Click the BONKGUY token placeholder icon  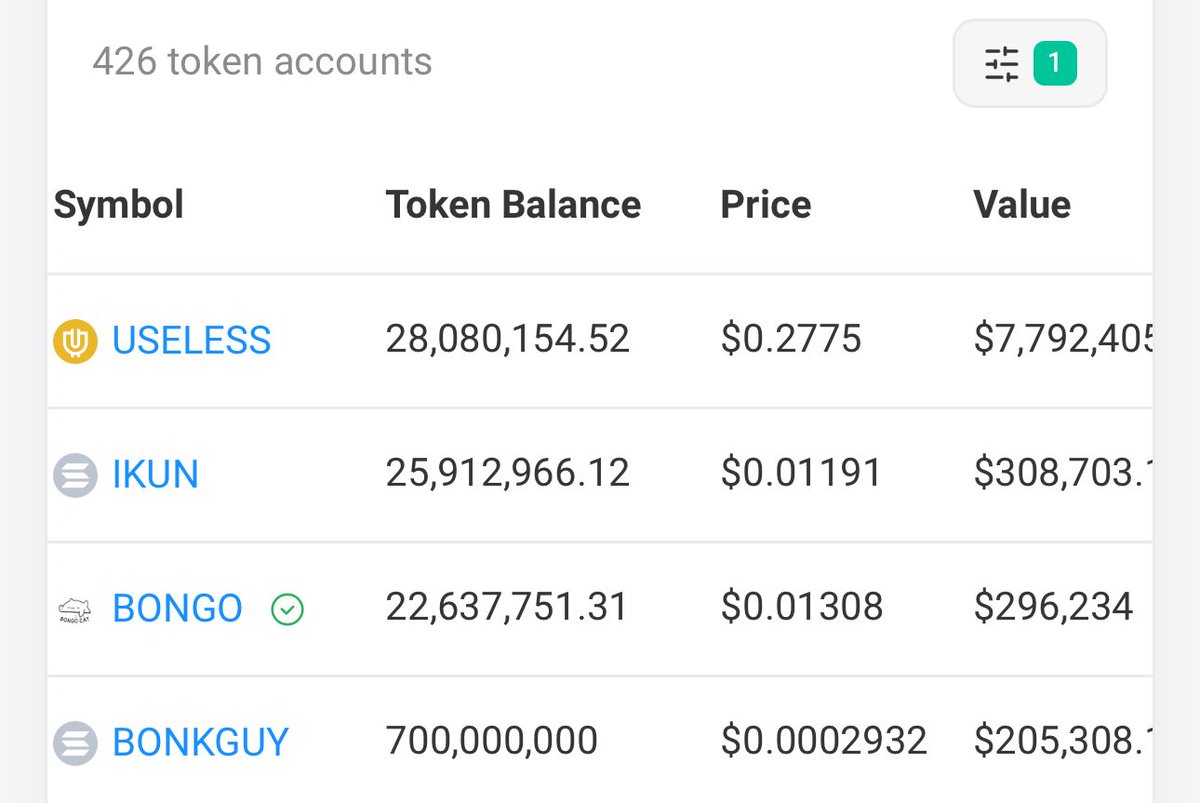tap(75, 742)
